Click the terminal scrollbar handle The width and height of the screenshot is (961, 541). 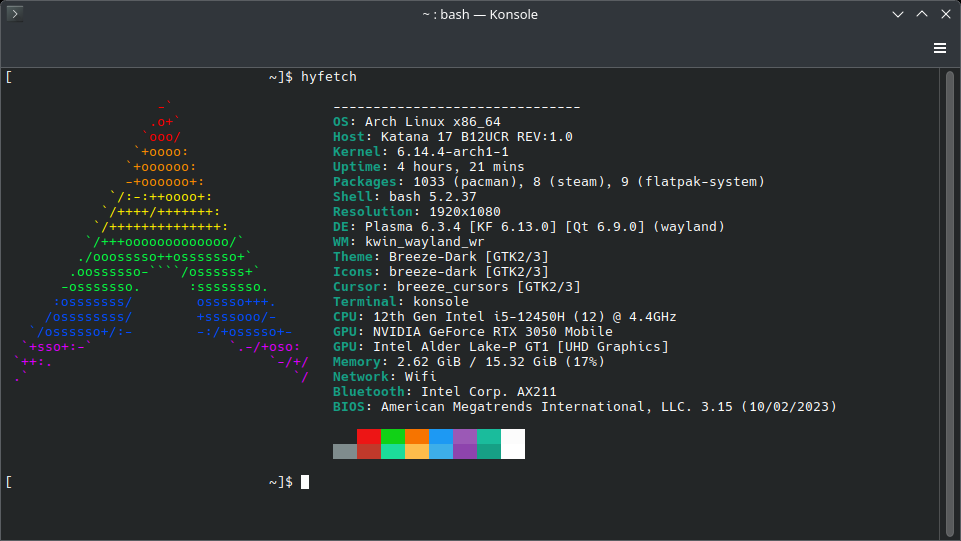click(949, 303)
